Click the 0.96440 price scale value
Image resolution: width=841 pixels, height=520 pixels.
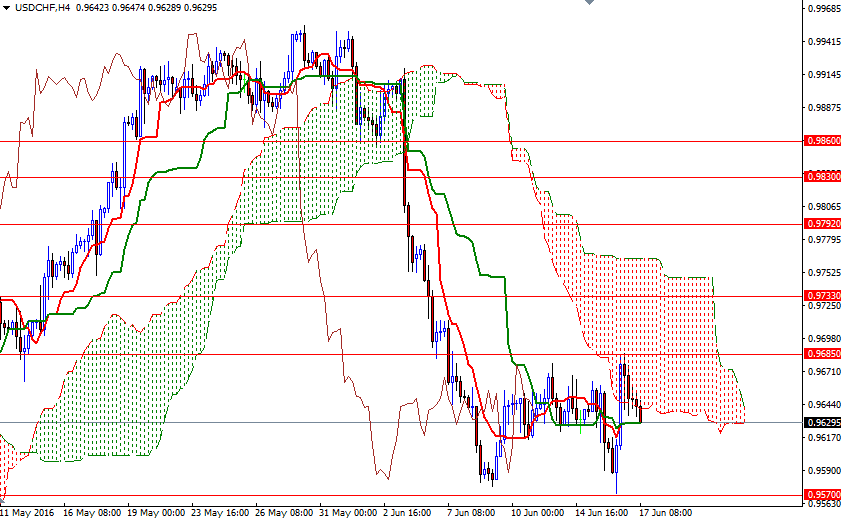point(824,405)
